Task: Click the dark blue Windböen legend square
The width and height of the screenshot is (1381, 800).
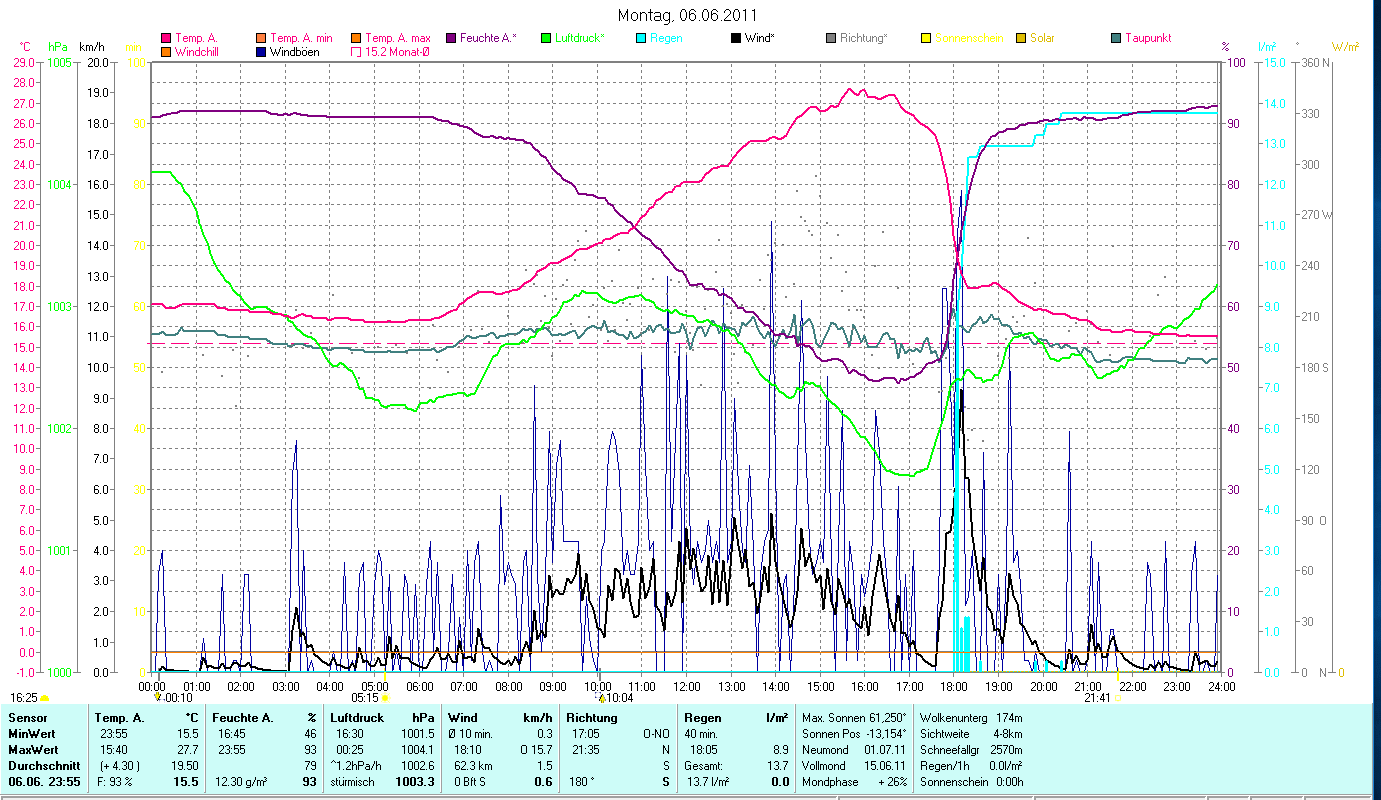Action: point(262,51)
